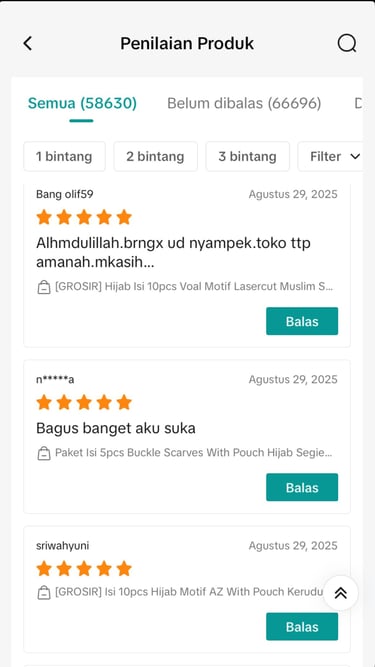Go back using the left arrow icon

pyautogui.click(x=28, y=43)
